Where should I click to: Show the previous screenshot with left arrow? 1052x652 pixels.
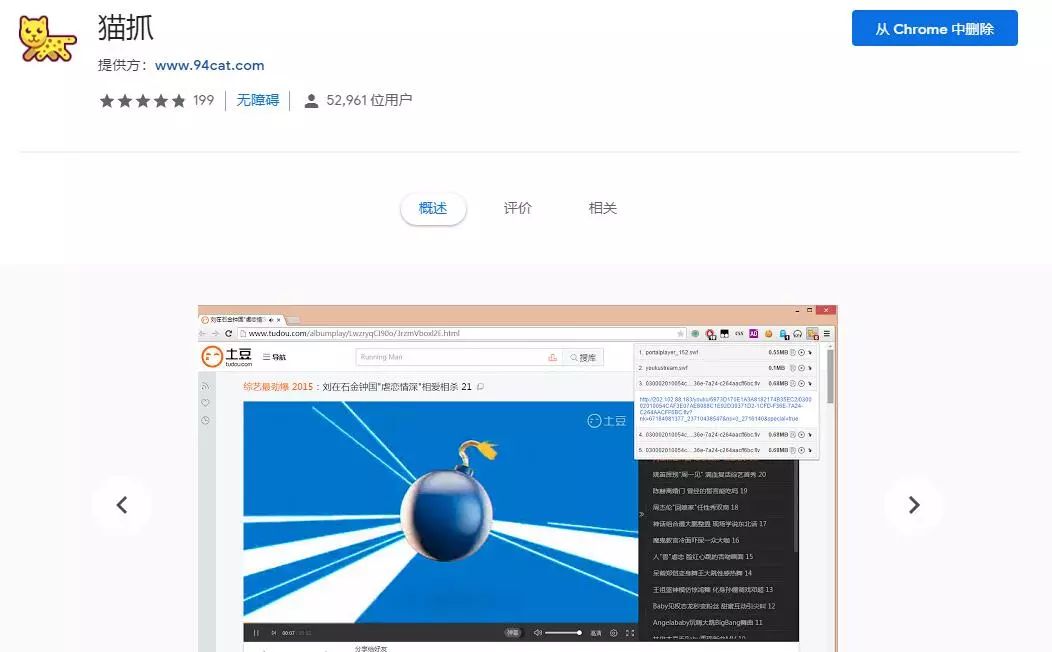pos(121,505)
